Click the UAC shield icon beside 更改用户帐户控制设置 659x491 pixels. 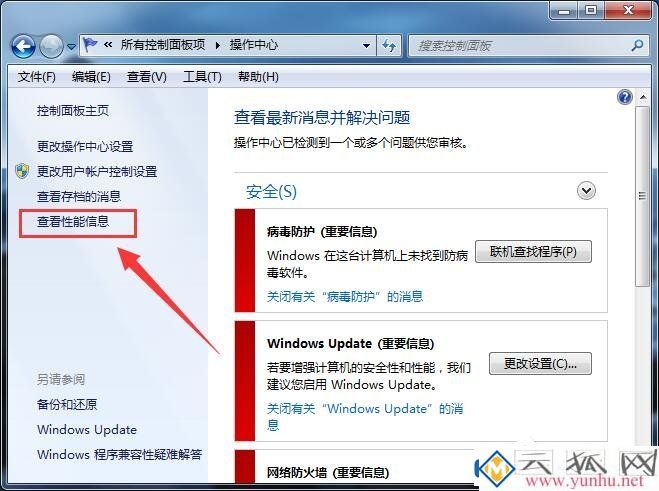(x=22, y=171)
